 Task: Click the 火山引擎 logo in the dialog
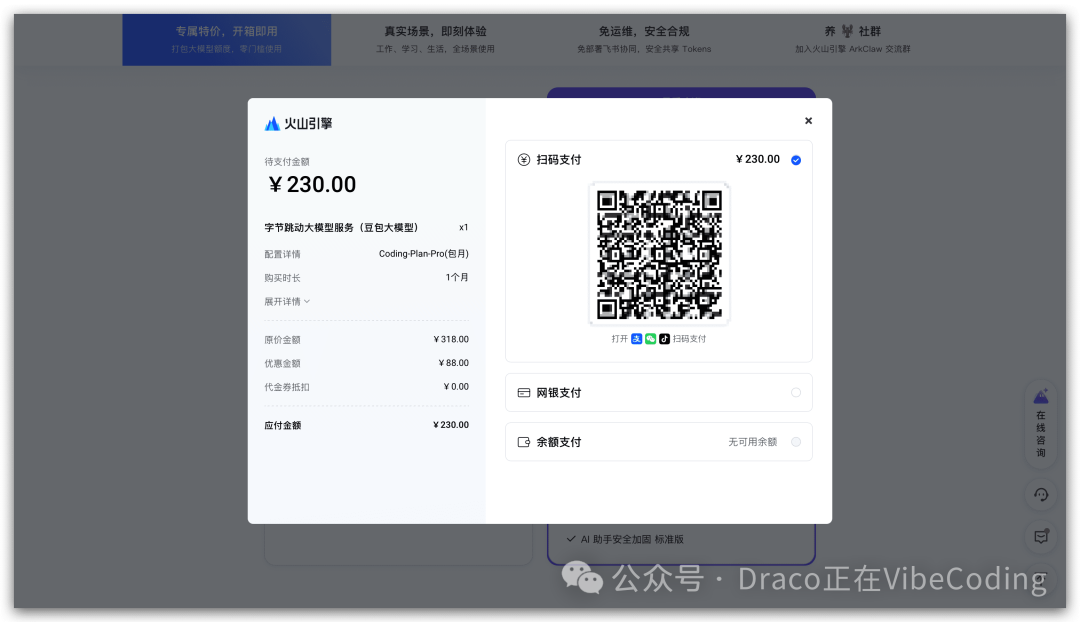click(298, 123)
